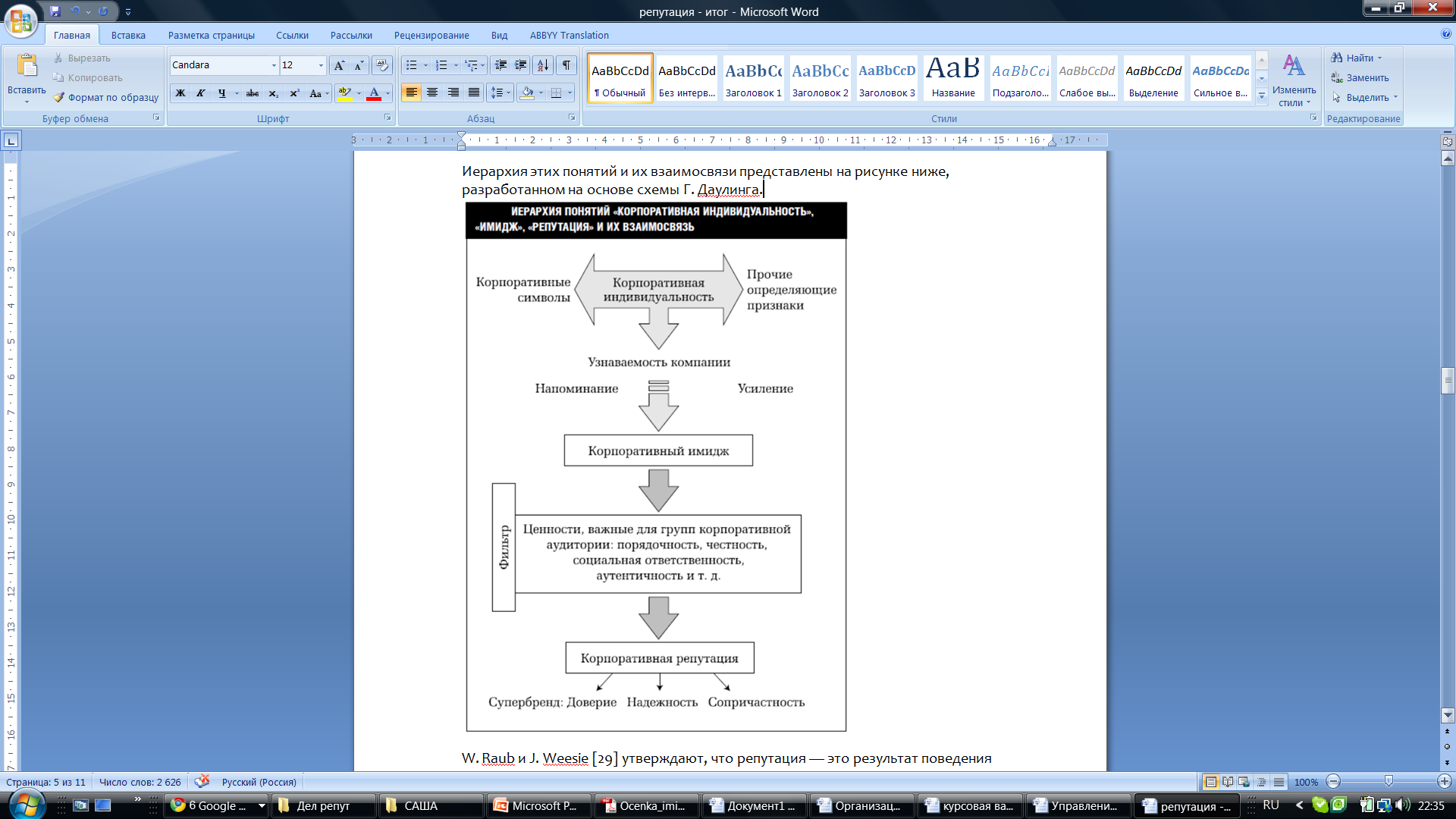Open the Select (Выделить) dropdown
The width and height of the screenshot is (1456, 819).
1366,97
